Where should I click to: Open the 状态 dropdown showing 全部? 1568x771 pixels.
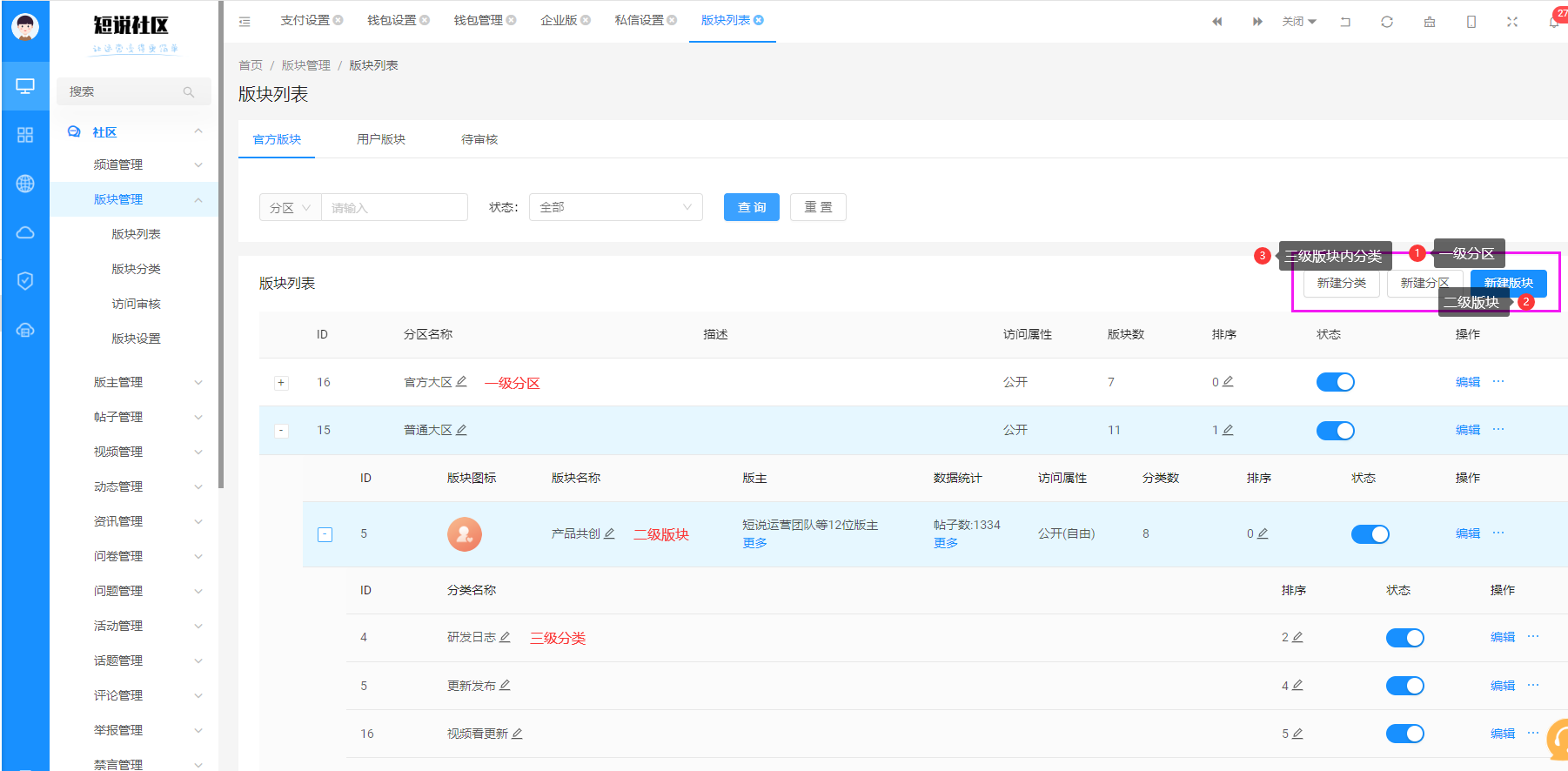click(x=616, y=207)
